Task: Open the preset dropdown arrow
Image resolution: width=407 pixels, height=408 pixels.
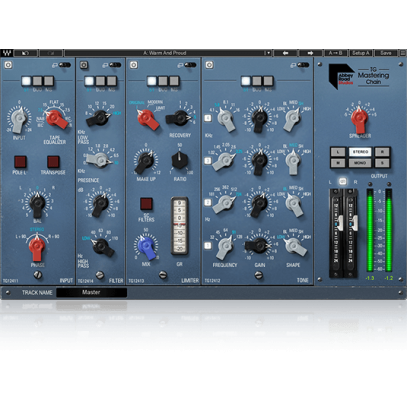Action: pos(267,53)
